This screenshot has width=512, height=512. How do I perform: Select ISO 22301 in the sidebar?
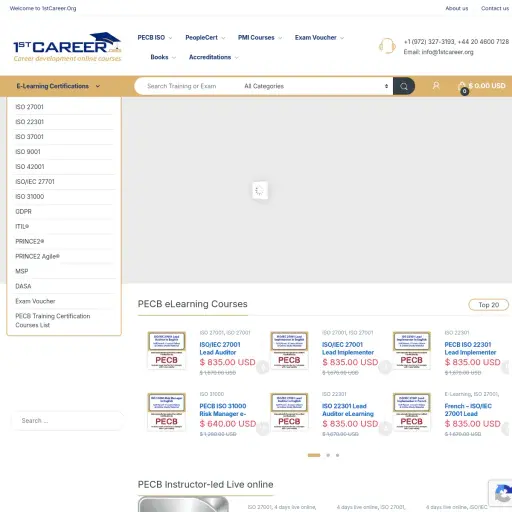tap(29, 122)
